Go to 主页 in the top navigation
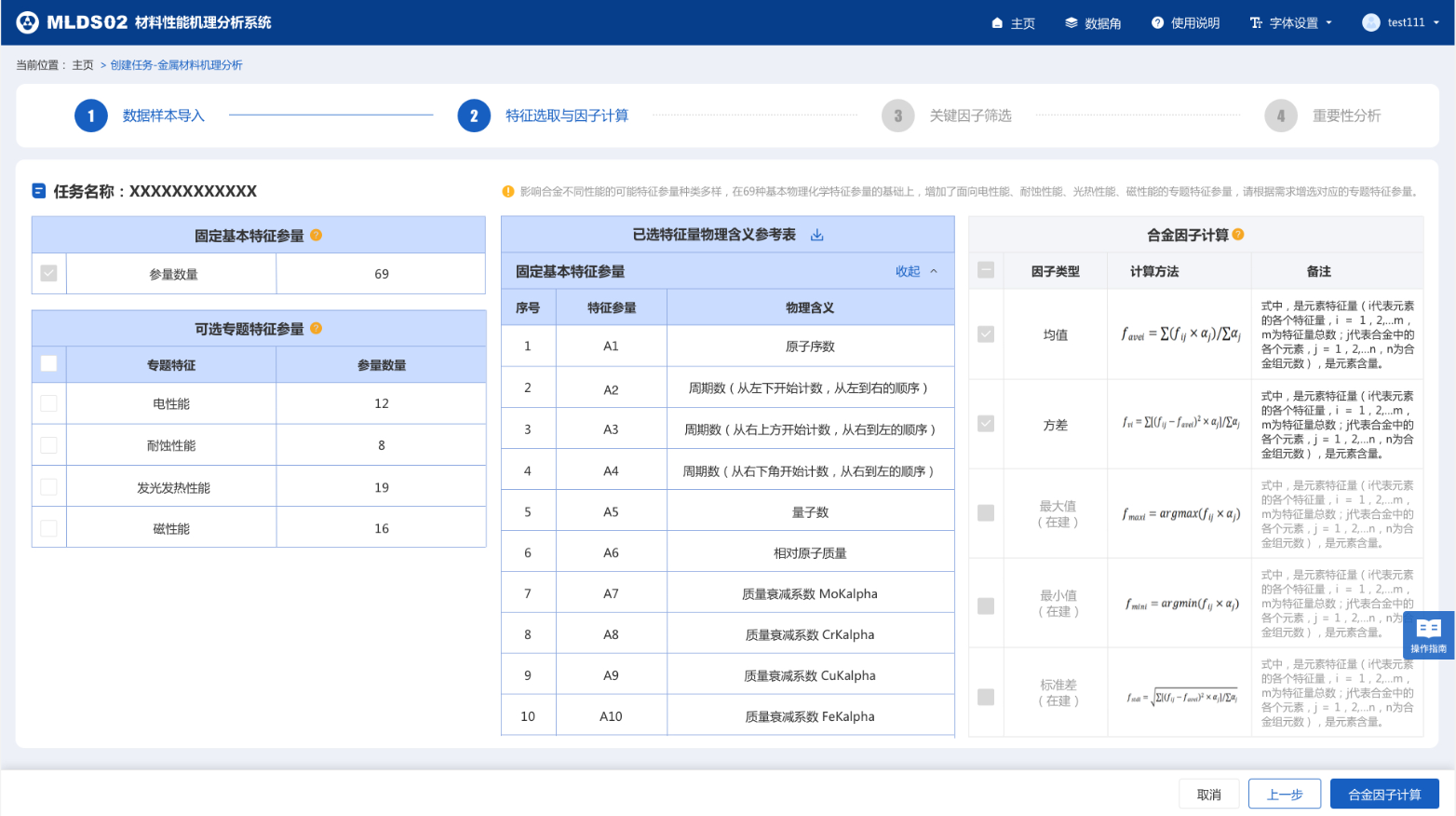1456x816 pixels. click(x=1014, y=22)
